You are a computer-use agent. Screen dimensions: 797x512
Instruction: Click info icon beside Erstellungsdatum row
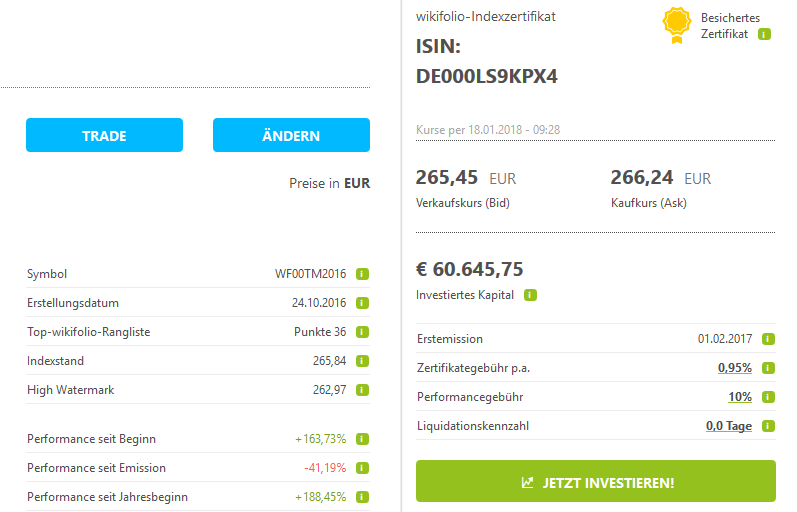pos(363,303)
